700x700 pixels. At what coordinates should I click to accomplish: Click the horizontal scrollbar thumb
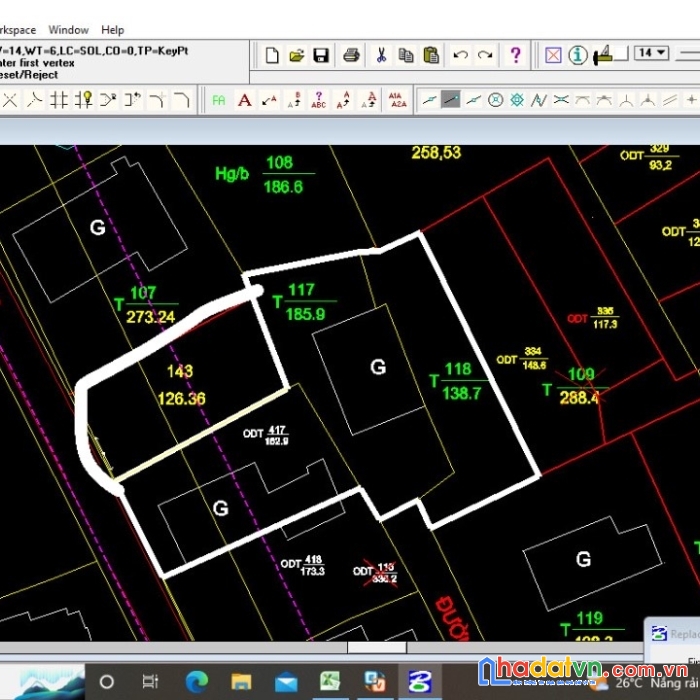(377, 647)
